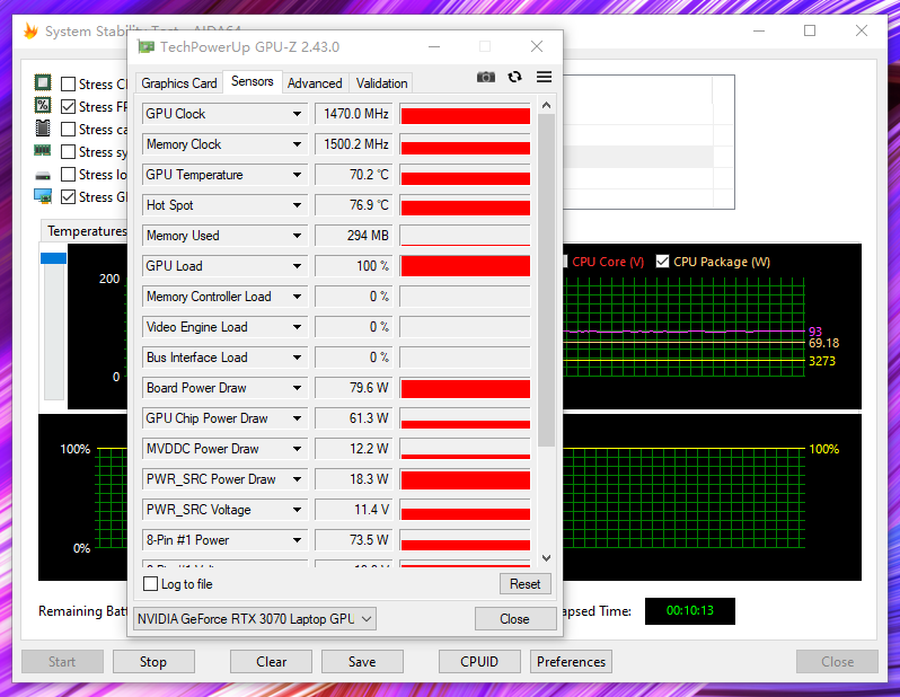Click the monitor icon beside Stress GPU

pos(43,197)
